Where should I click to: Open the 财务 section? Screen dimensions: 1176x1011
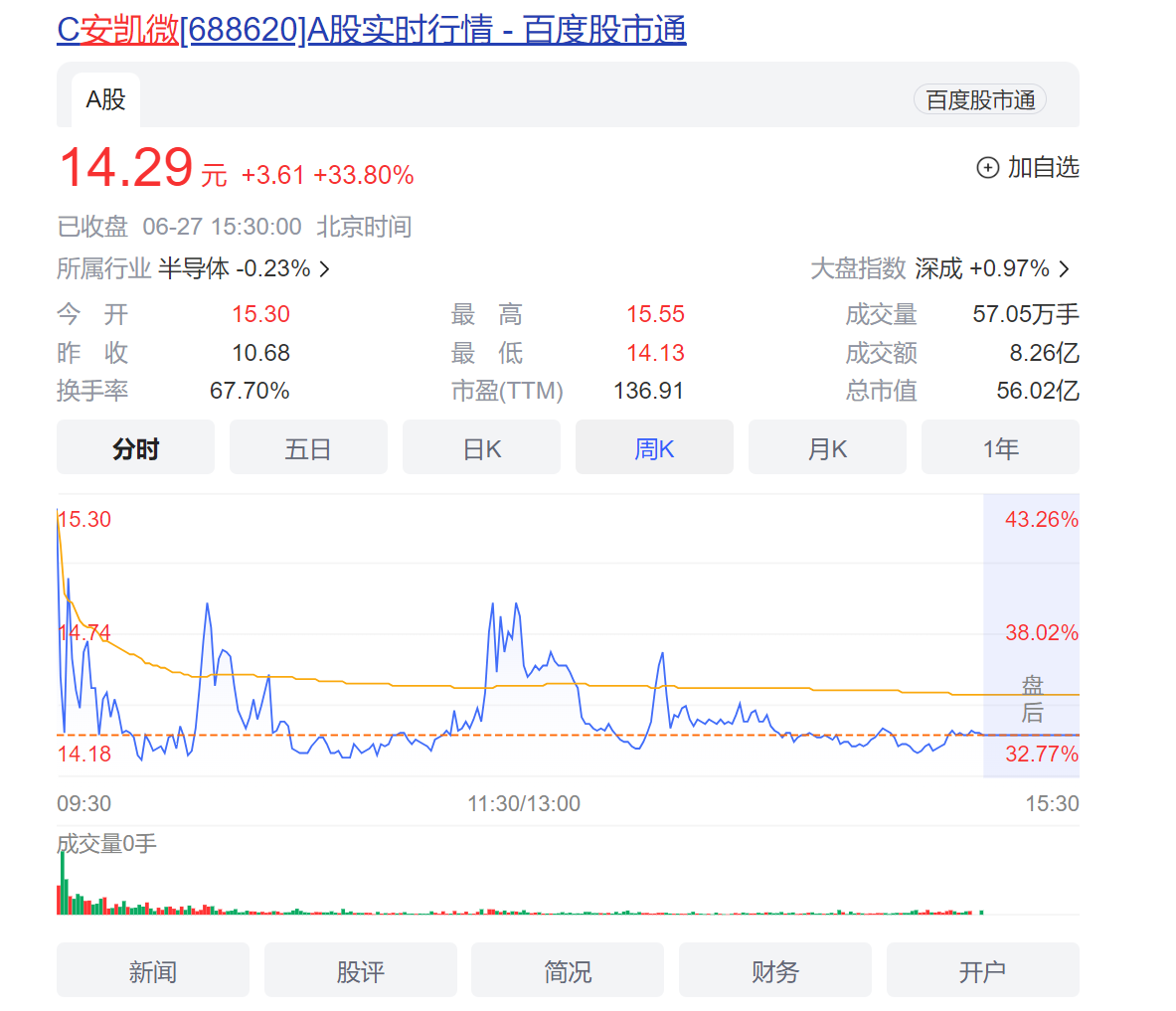tap(775, 971)
